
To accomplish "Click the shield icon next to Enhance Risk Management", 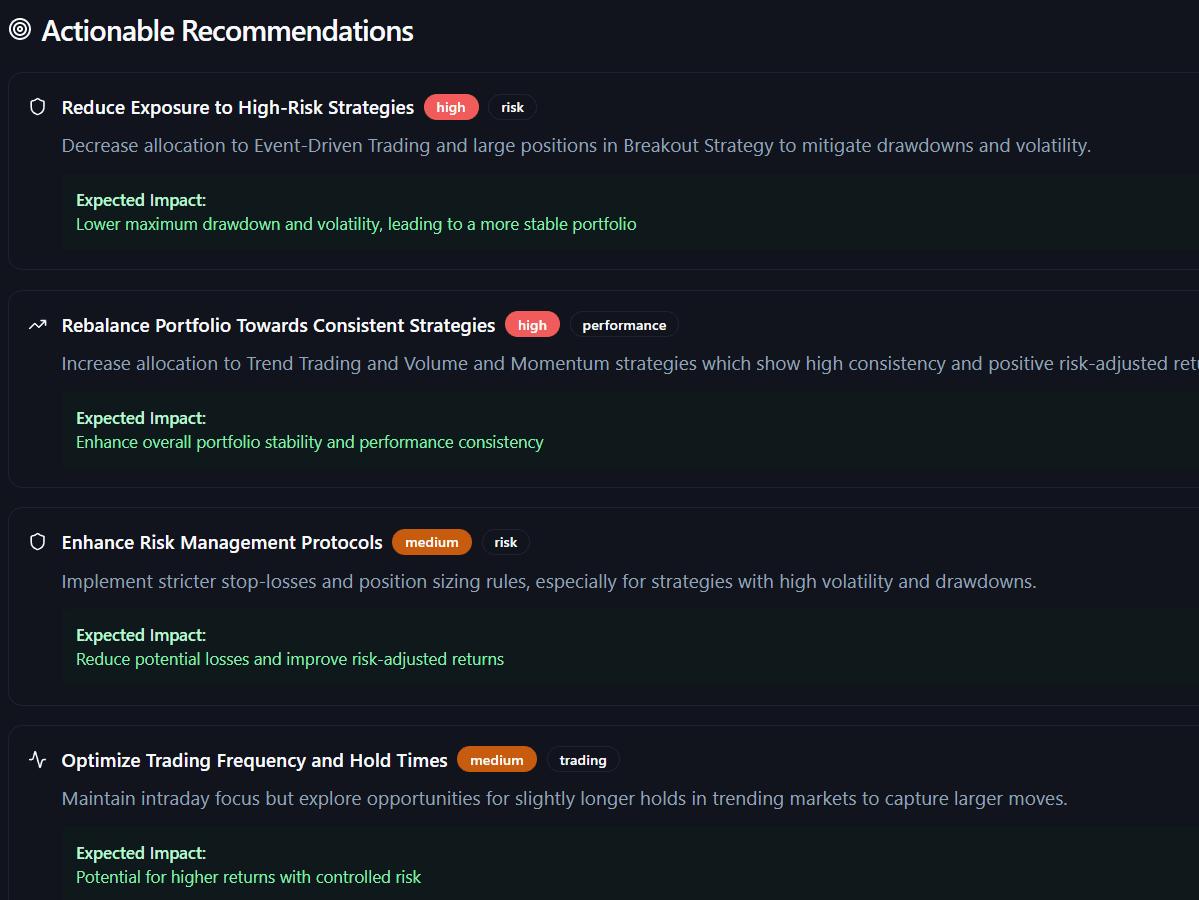I will coord(37,540).
